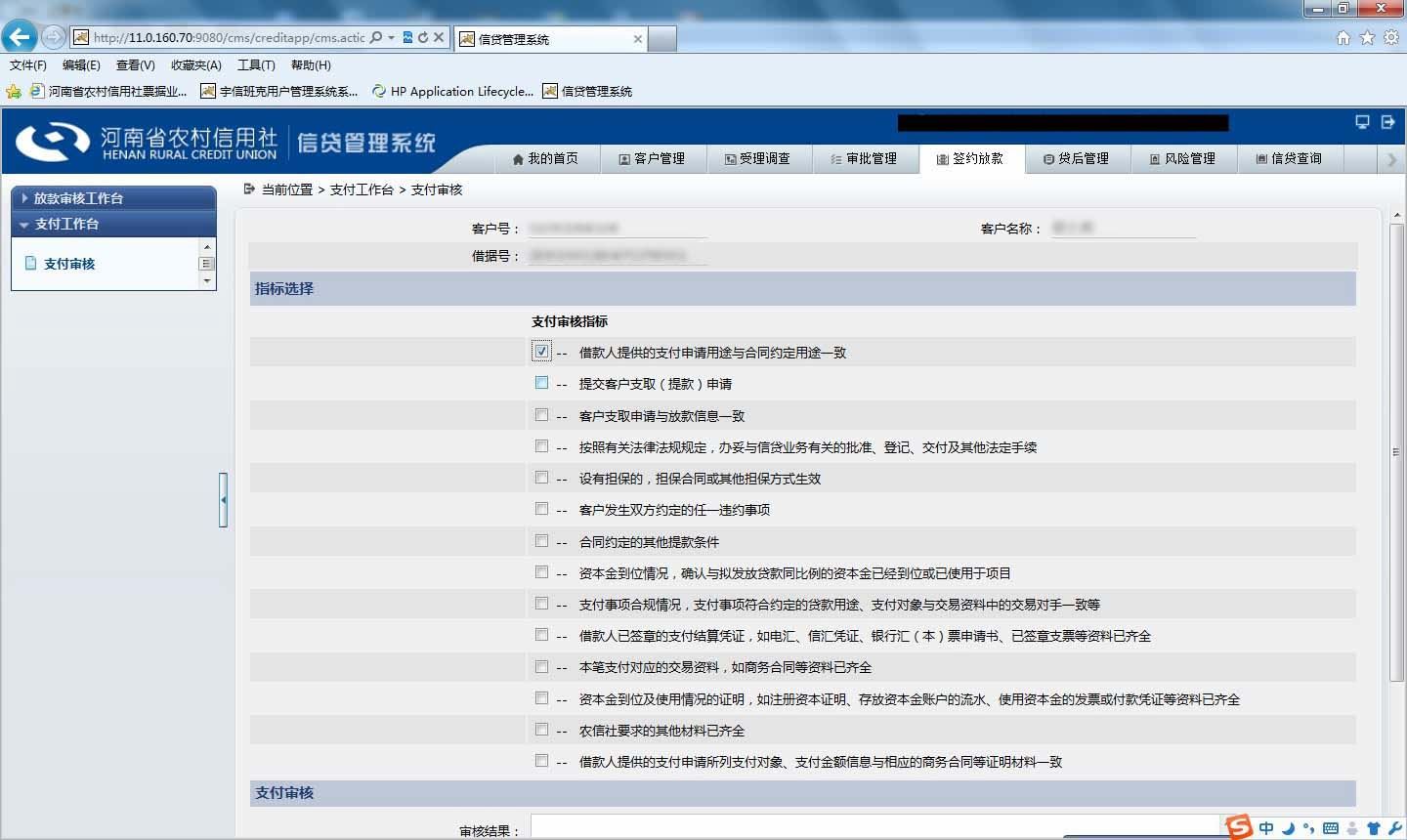Check 支付事项合规情况 checkbox
The width and height of the screenshot is (1407, 840).
coord(541,603)
